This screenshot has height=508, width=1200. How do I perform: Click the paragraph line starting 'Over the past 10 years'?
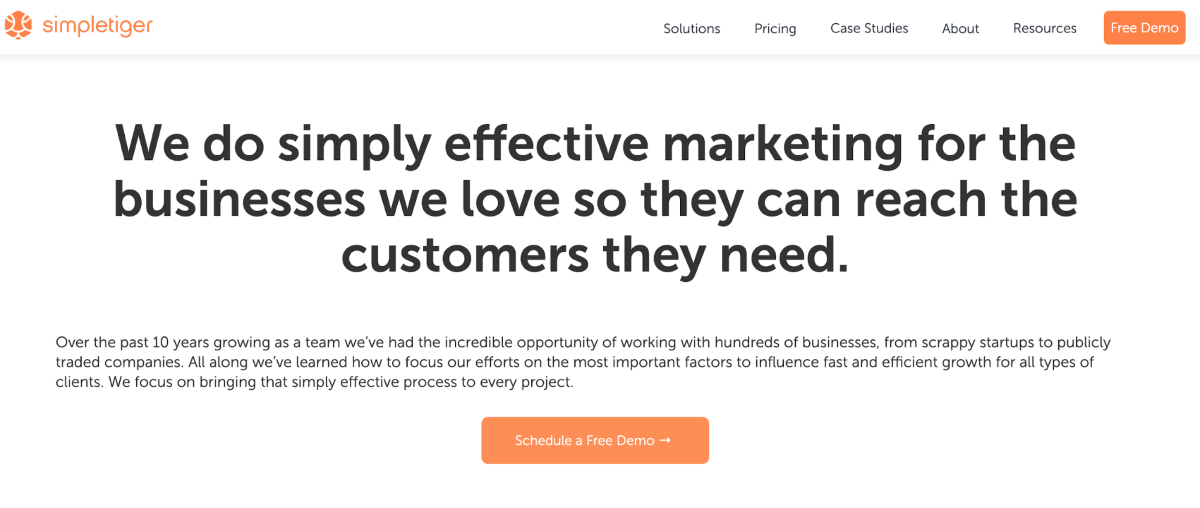[583, 342]
